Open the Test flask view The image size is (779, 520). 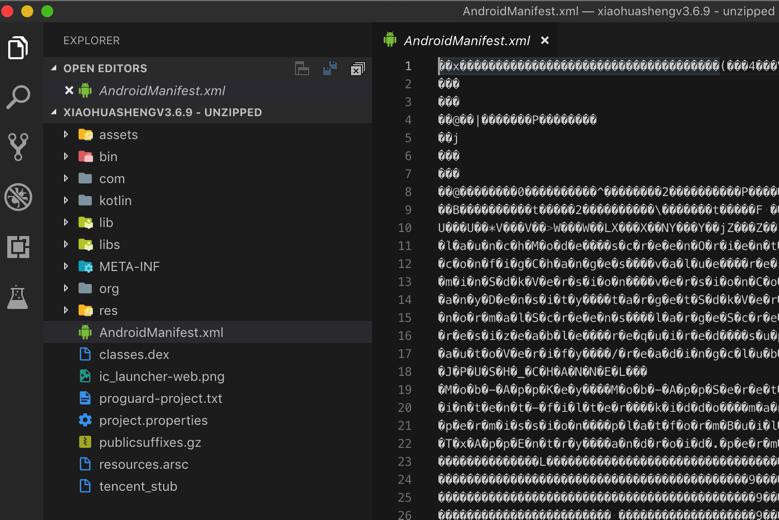(18, 296)
